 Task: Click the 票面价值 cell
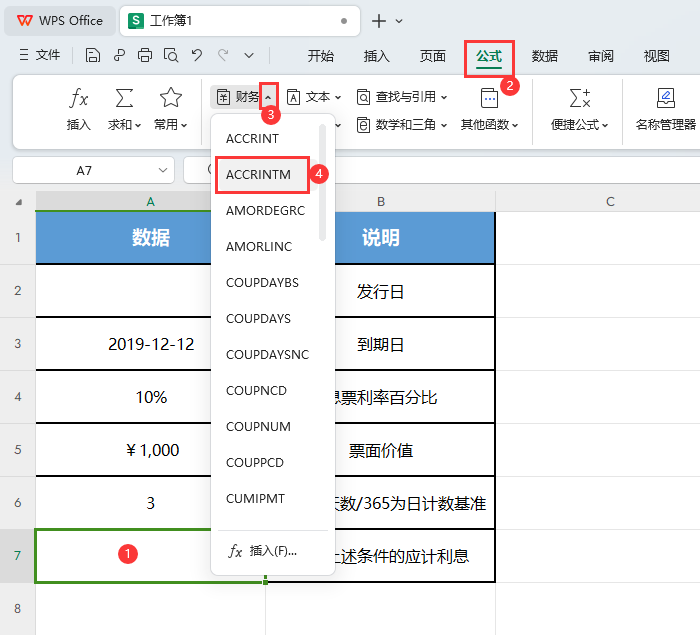381,450
